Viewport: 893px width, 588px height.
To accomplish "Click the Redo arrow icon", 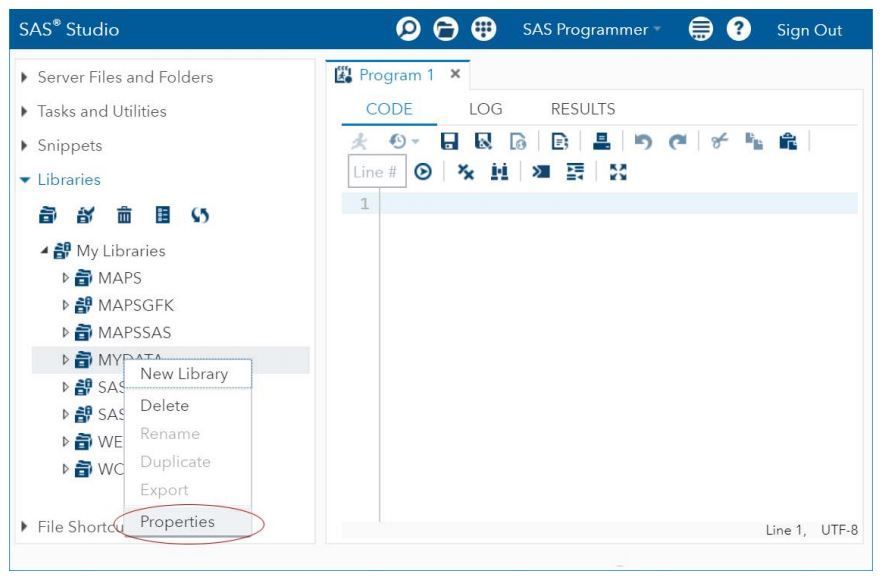I will pyautogui.click(x=678, y=141).
